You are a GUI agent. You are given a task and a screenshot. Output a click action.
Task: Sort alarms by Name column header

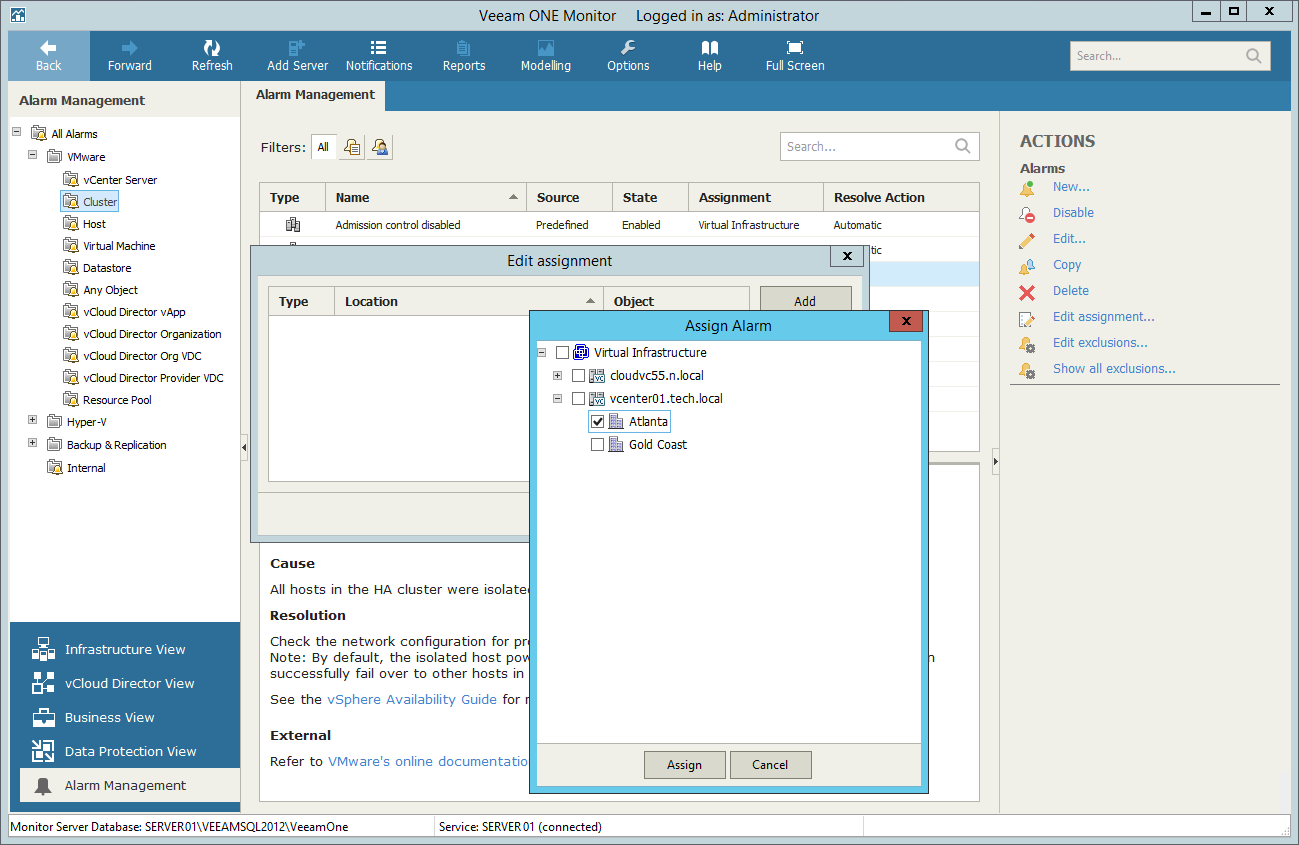click(426, 197)
